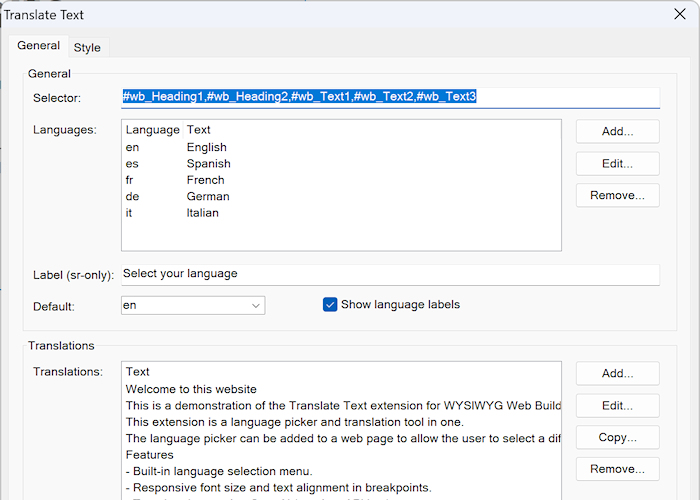This screenshot has height=500, width=700.
Task: Click Add button beside Languages list
Action: (617, 131)
